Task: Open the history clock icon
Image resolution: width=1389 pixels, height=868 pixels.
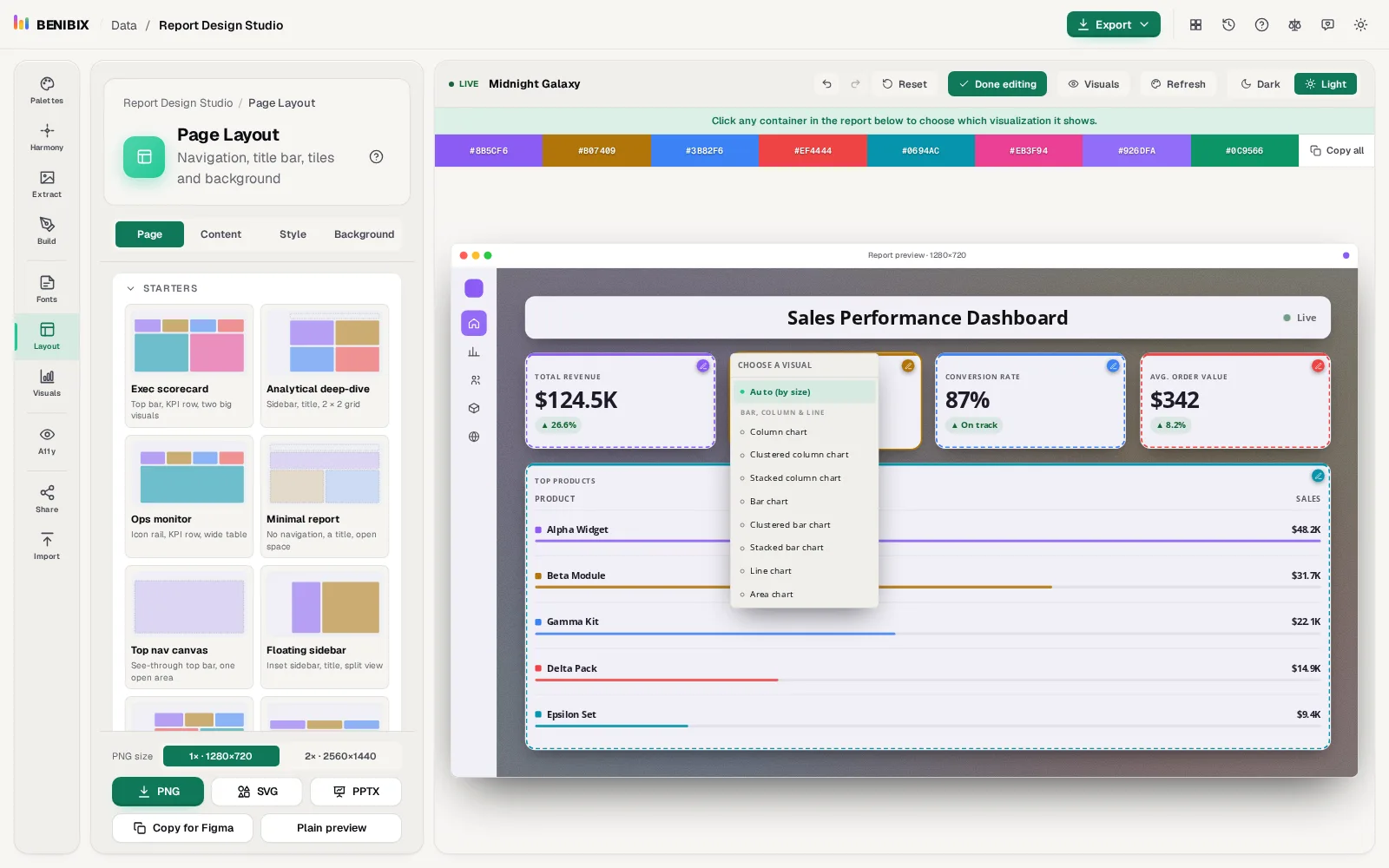Action: (1228, 25)
